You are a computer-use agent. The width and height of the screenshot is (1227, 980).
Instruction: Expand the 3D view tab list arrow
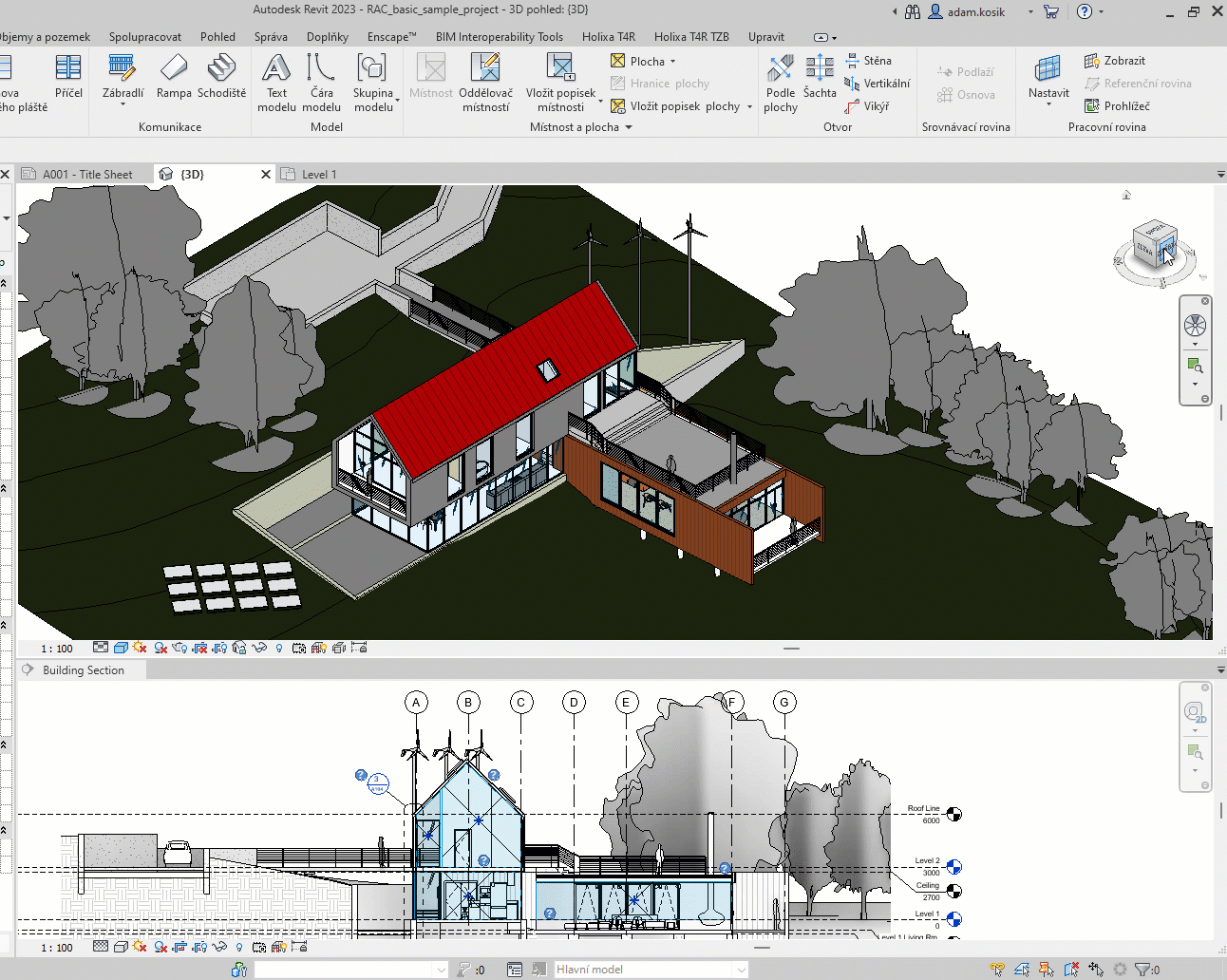tap(1220, 175)
